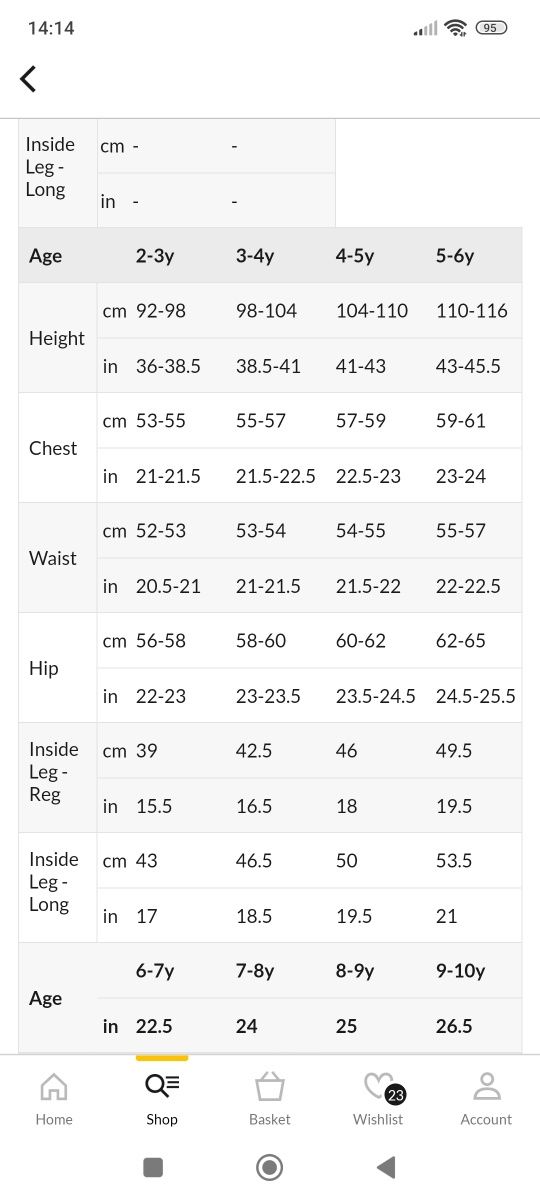Screen dimensions: 540x1200
Task: Select the Shop search icon
Action: click(162, 1085)
